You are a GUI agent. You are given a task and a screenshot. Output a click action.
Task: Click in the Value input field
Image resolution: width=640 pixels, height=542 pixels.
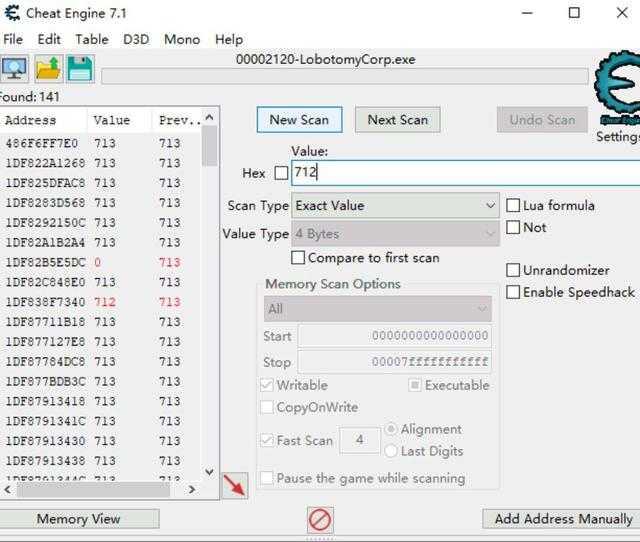coord(466,172)
